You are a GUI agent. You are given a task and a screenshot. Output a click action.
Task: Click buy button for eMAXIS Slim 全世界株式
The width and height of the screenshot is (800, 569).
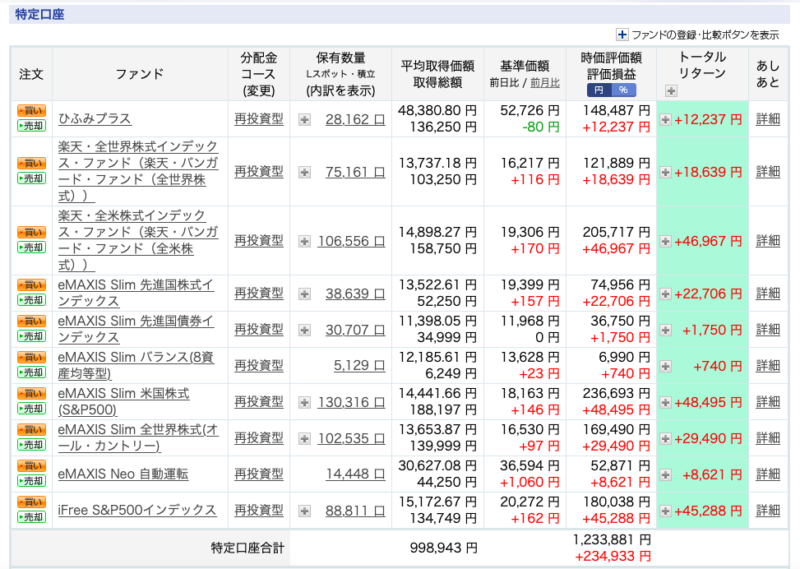32,430
